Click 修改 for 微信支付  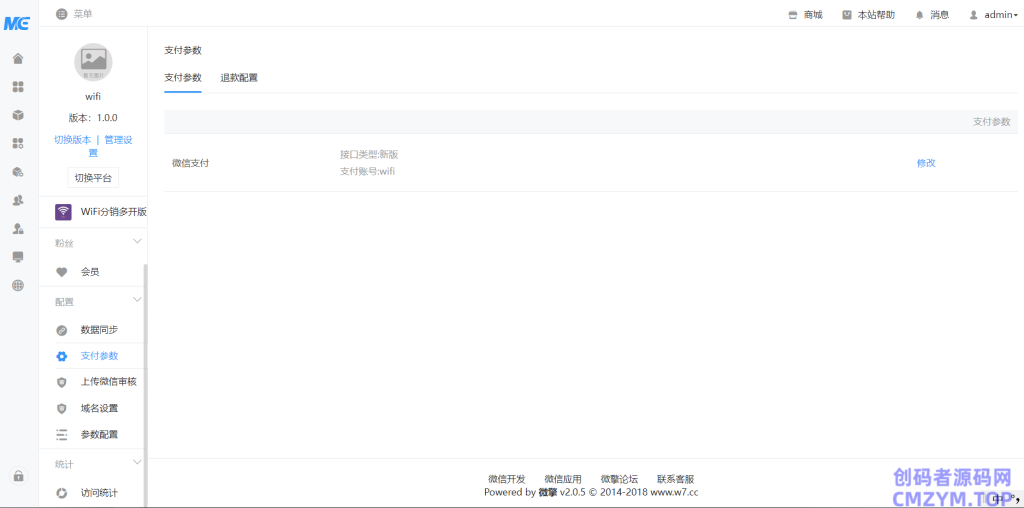926,163
